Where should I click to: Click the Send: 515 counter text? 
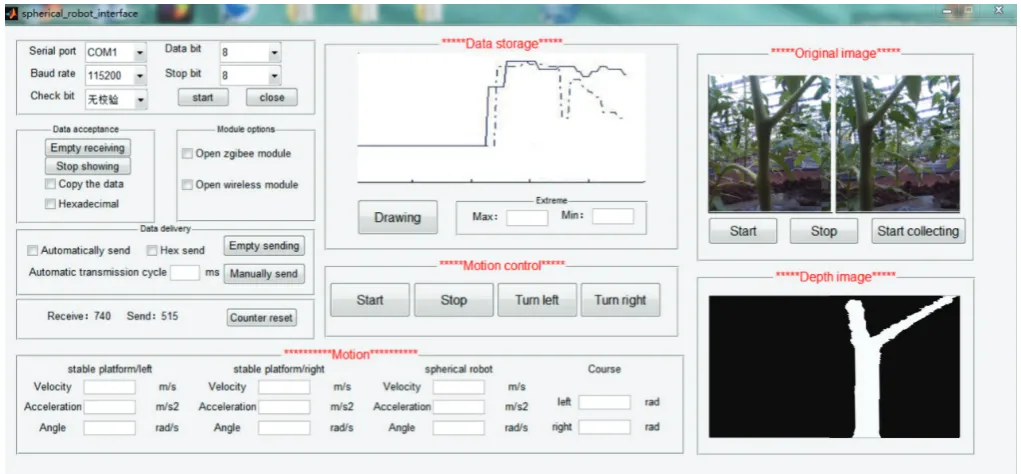coord(152,316)
